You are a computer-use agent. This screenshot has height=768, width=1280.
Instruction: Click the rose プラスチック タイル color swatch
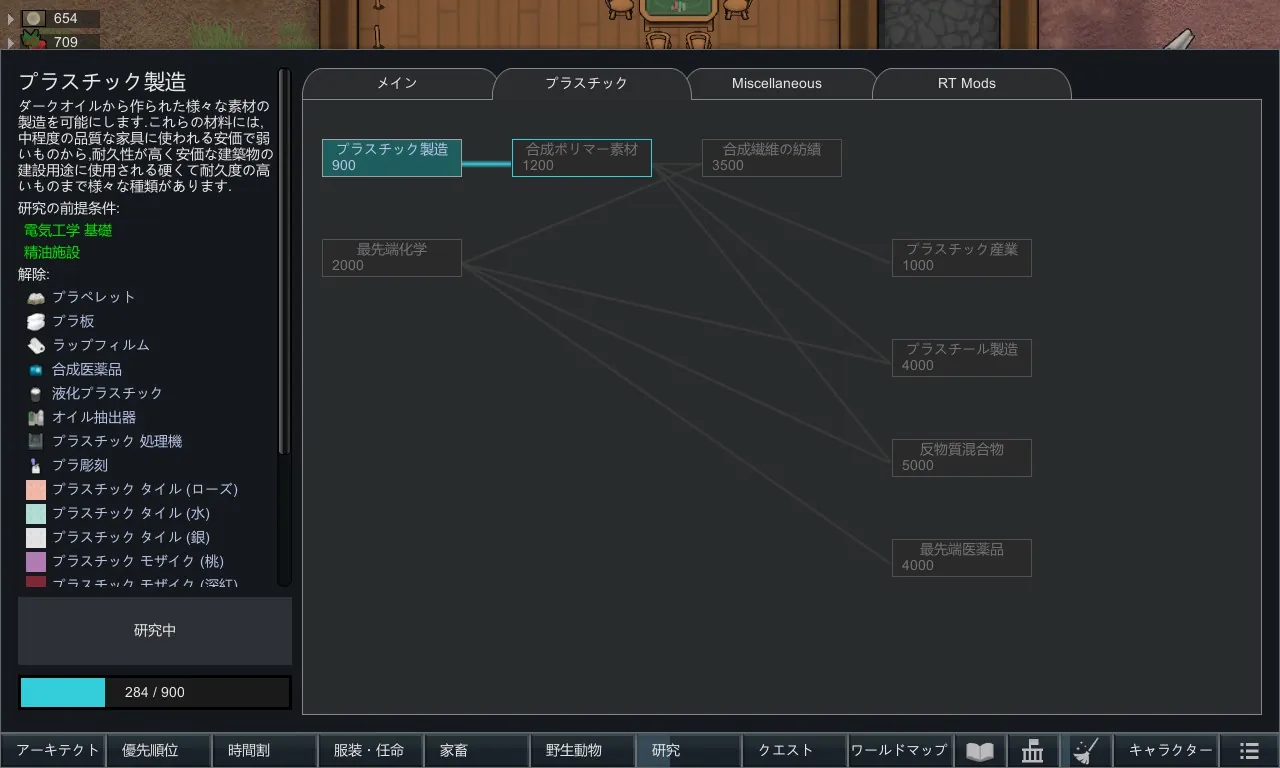[x=36, y=489]
